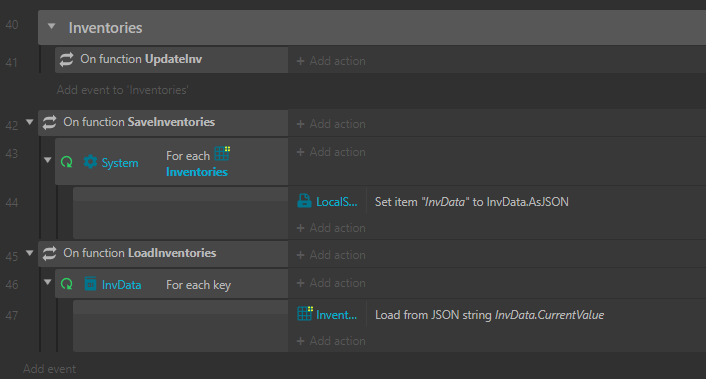Click the array icon after For each
Image resolution: width=706 pixels, height=379 pixels.
coord(222,153)
